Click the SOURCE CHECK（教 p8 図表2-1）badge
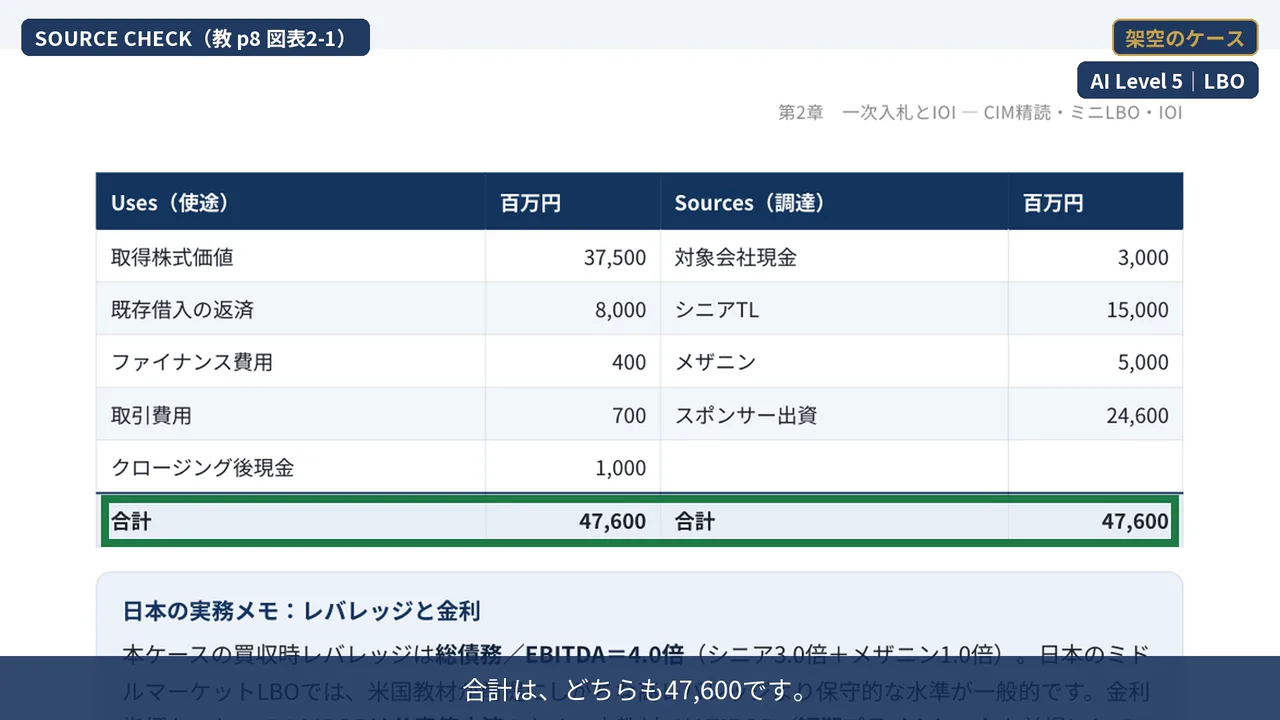 pyautogui.click(x=195, y=38)
